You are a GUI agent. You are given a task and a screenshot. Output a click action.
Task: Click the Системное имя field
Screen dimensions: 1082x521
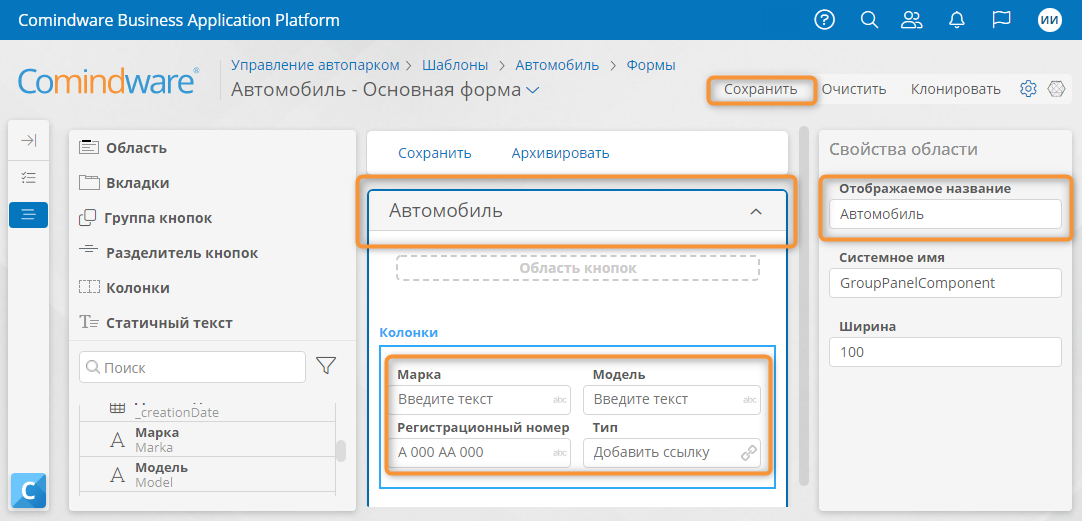pyautogui.click(x=945, y=283)
